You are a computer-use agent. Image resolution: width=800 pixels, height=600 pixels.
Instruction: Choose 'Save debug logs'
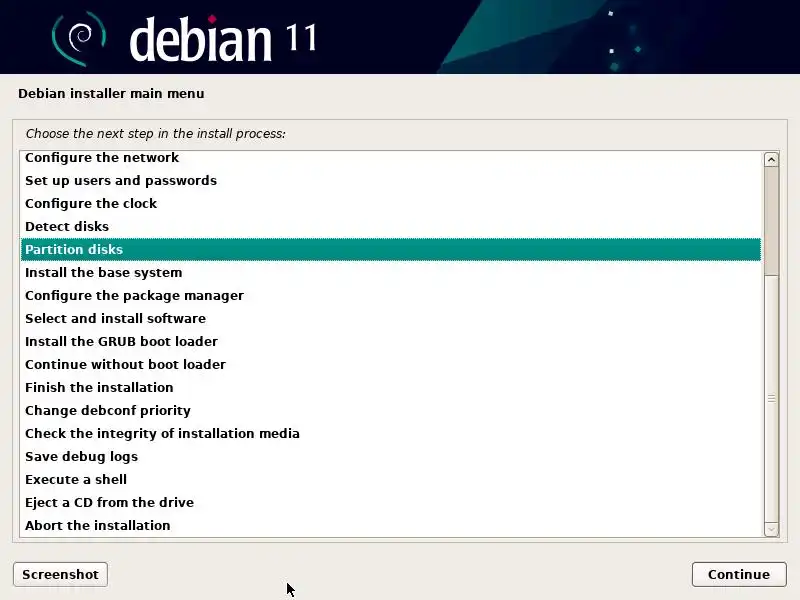pos(391,456)
